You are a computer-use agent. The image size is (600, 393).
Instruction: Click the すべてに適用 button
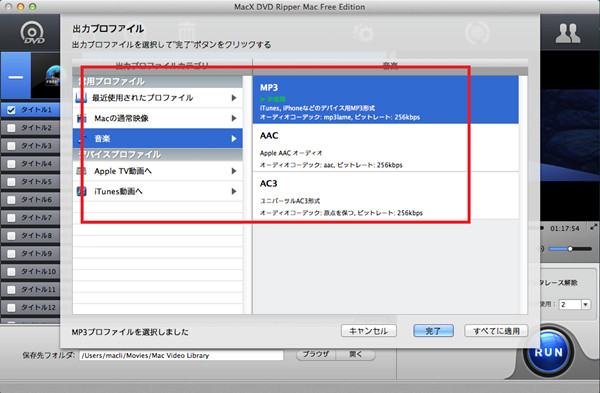pyautogui.click(x=496, y=331)
